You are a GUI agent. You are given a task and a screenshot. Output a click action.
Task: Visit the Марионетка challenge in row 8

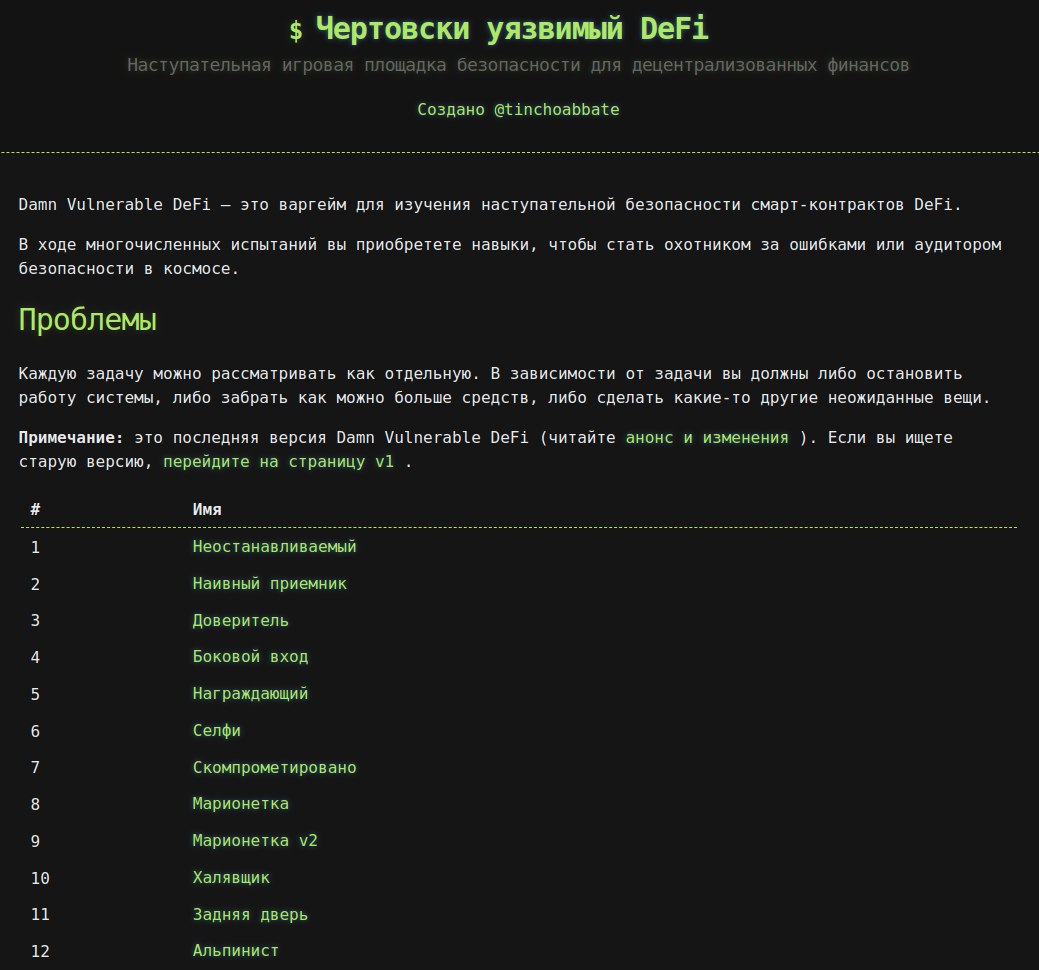click(x=240, y=804)
